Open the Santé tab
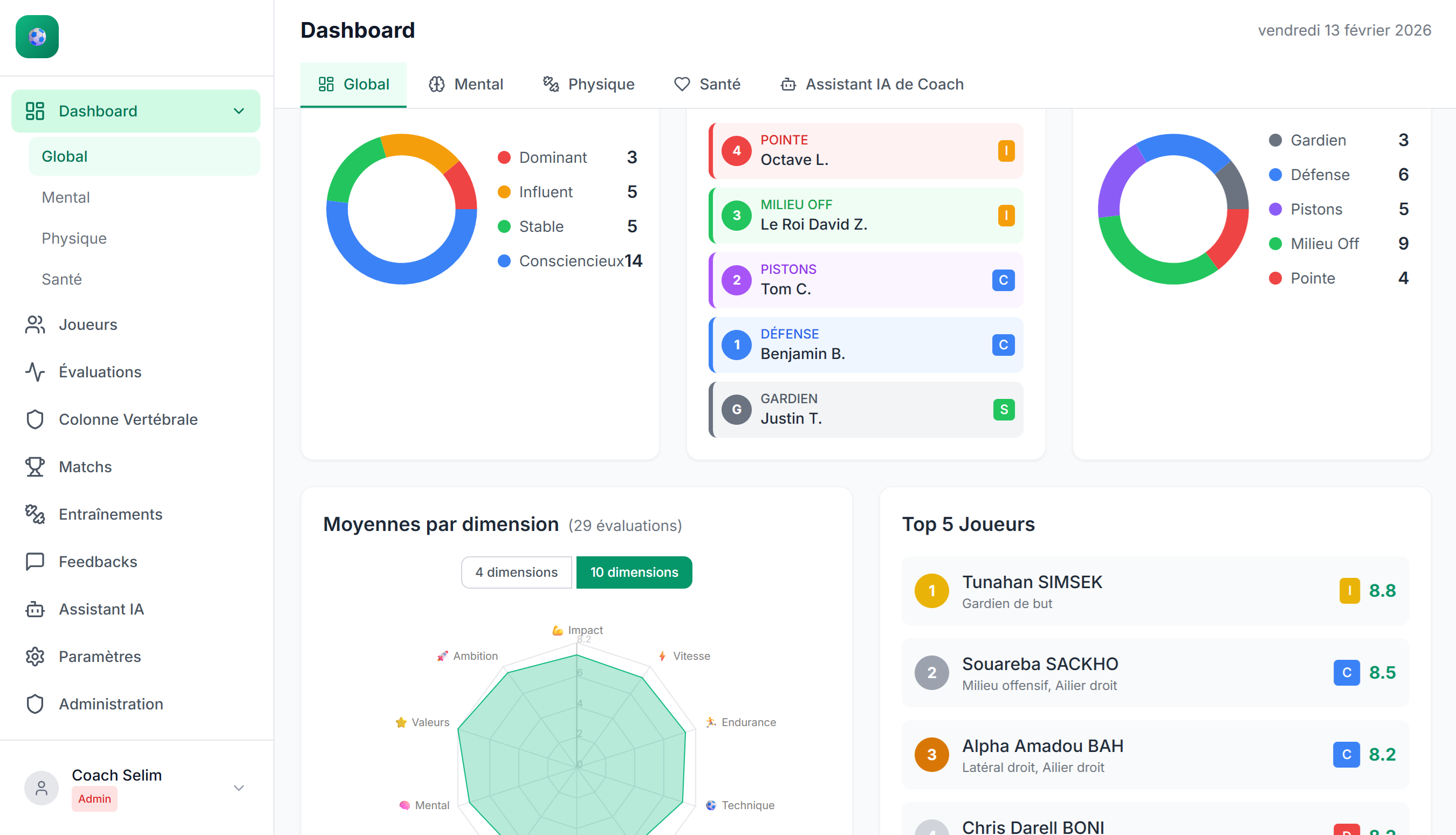This screenshot has height=835, width=1456. [x=707, y=84]
